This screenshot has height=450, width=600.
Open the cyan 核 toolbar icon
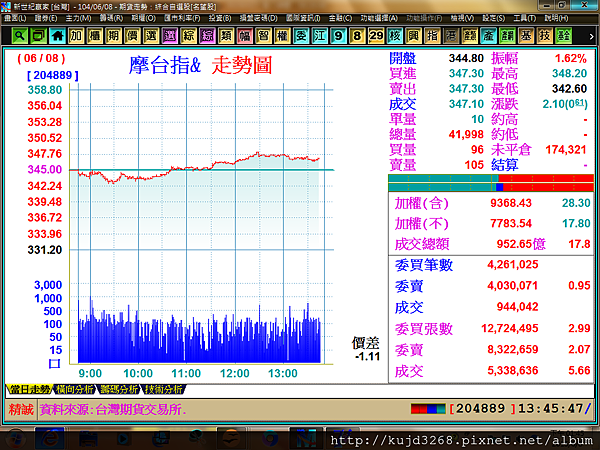[395, 36]
